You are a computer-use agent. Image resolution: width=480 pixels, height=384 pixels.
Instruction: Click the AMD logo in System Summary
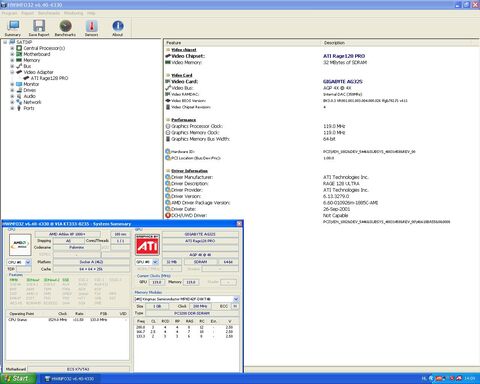20,245
